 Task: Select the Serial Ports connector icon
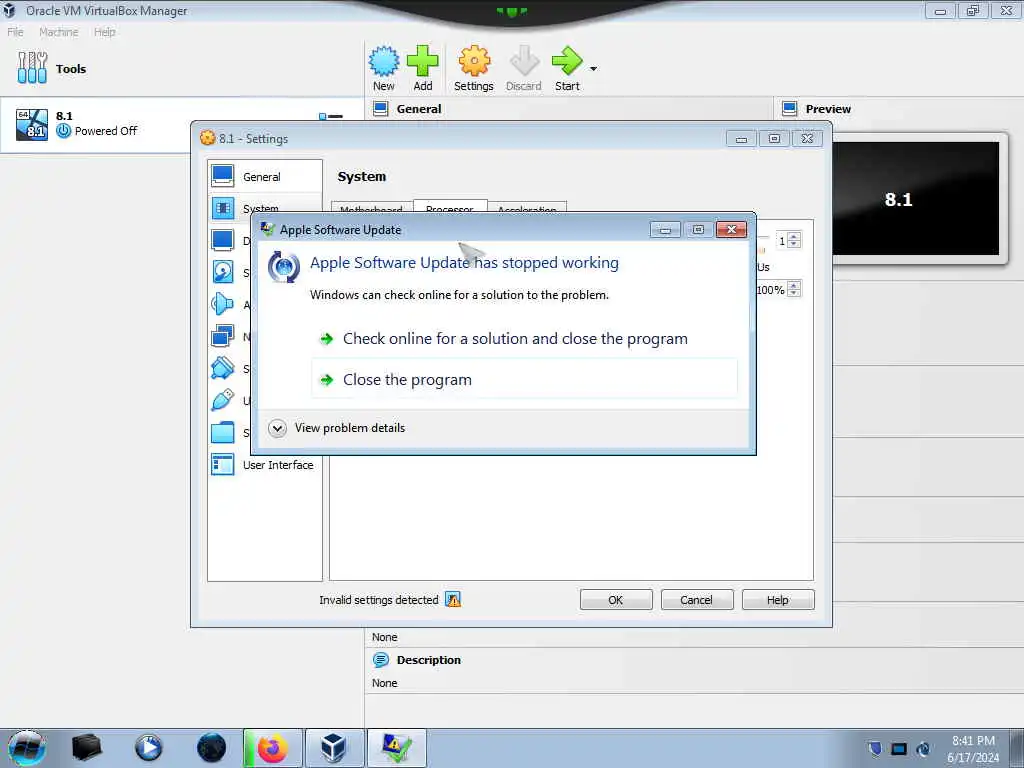pyautogui.click(x=223, y=368)
